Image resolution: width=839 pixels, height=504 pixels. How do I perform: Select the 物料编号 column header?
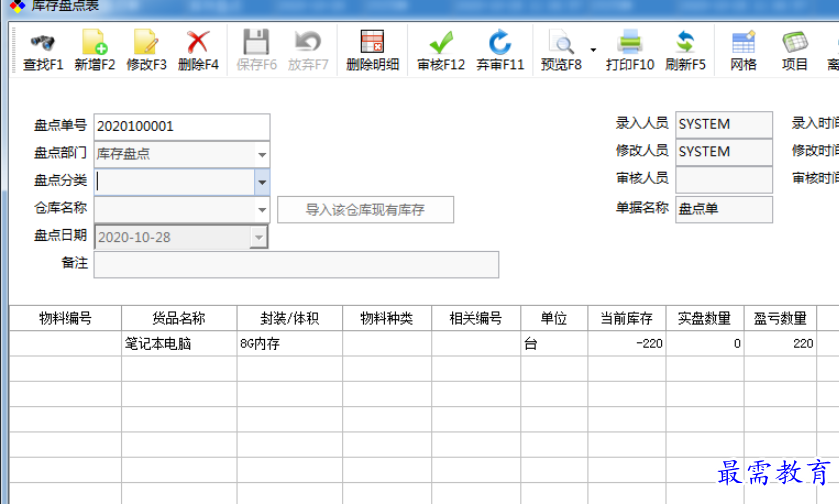(x=65, y=318)
